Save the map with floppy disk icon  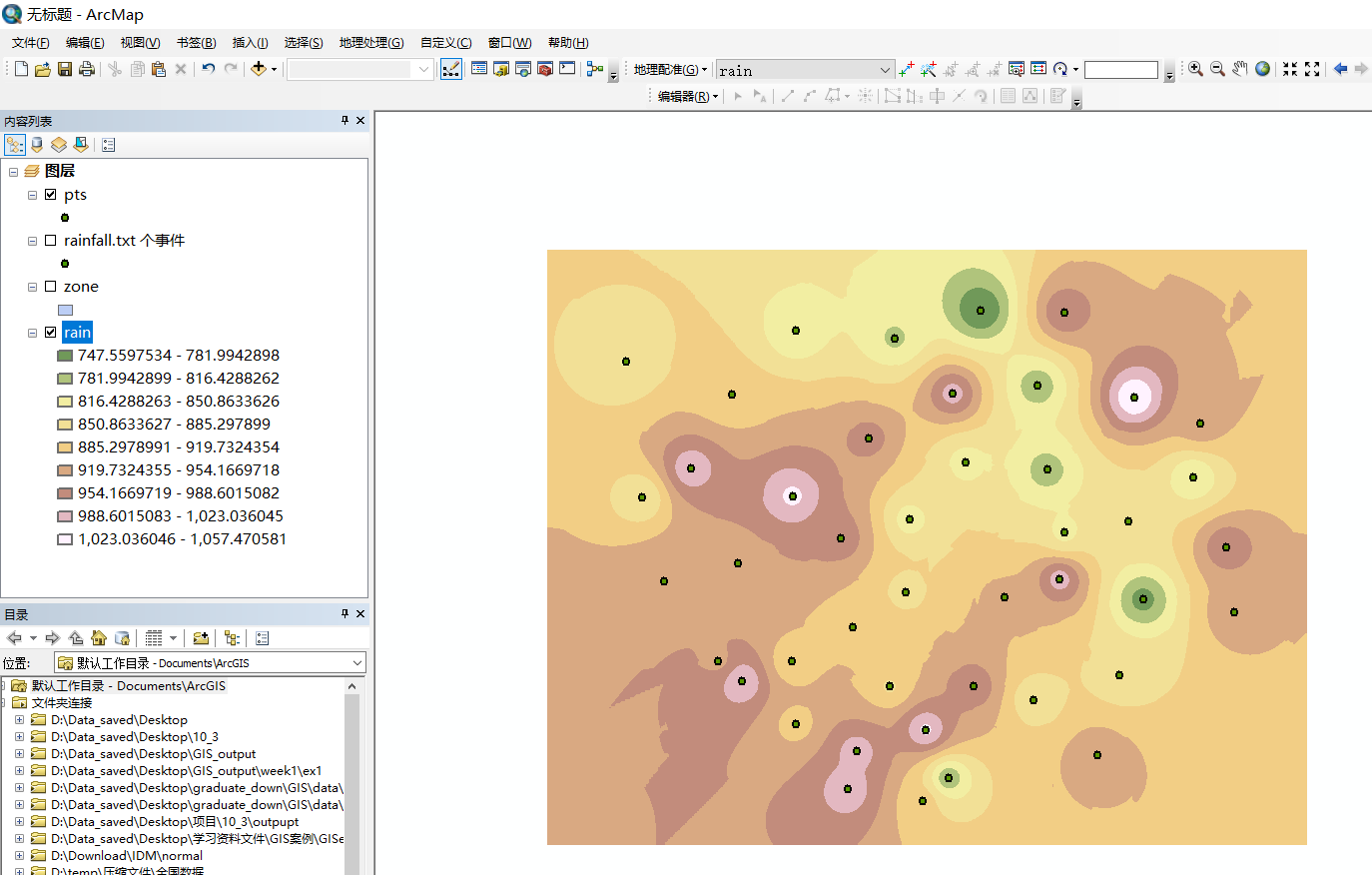(65, 69)
